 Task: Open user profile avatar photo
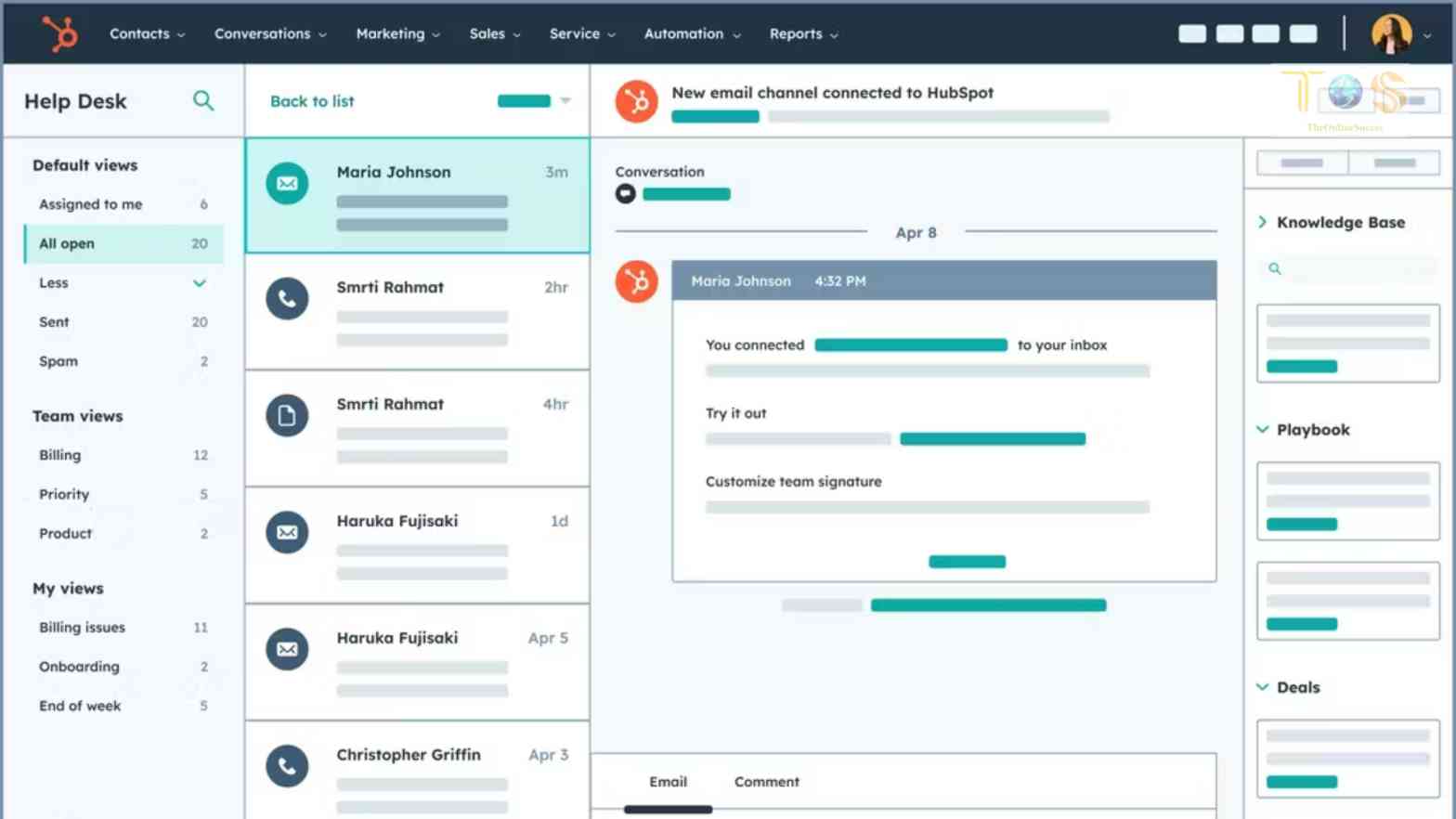(x=1391, y=34)
